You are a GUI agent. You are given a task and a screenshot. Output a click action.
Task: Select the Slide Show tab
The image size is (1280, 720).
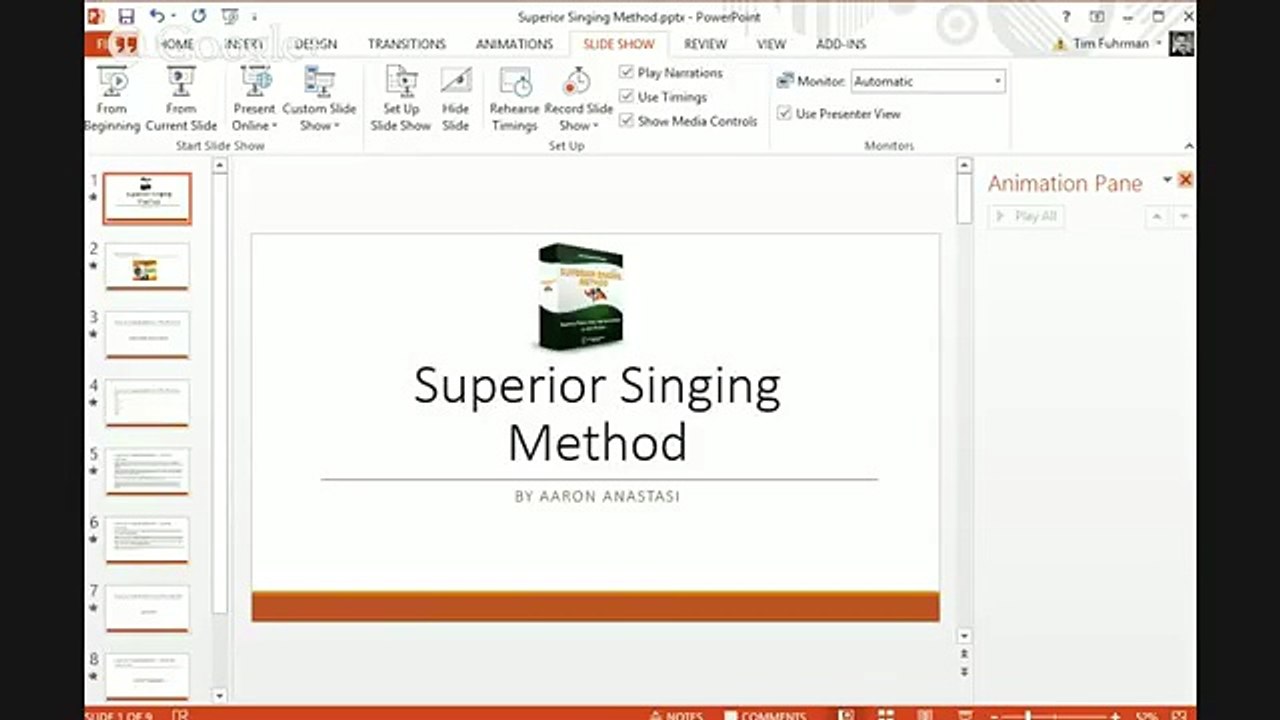618,44
